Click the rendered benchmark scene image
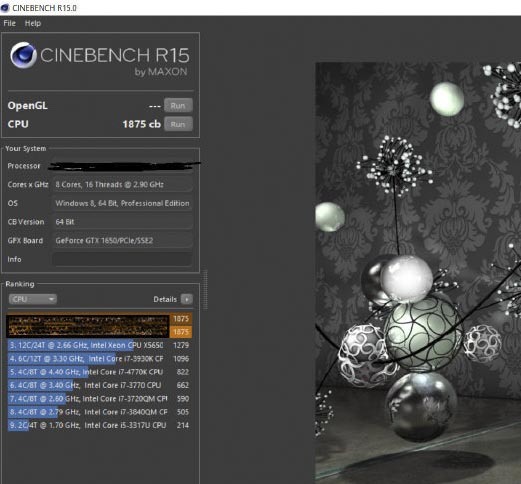 tap(418, 273)
